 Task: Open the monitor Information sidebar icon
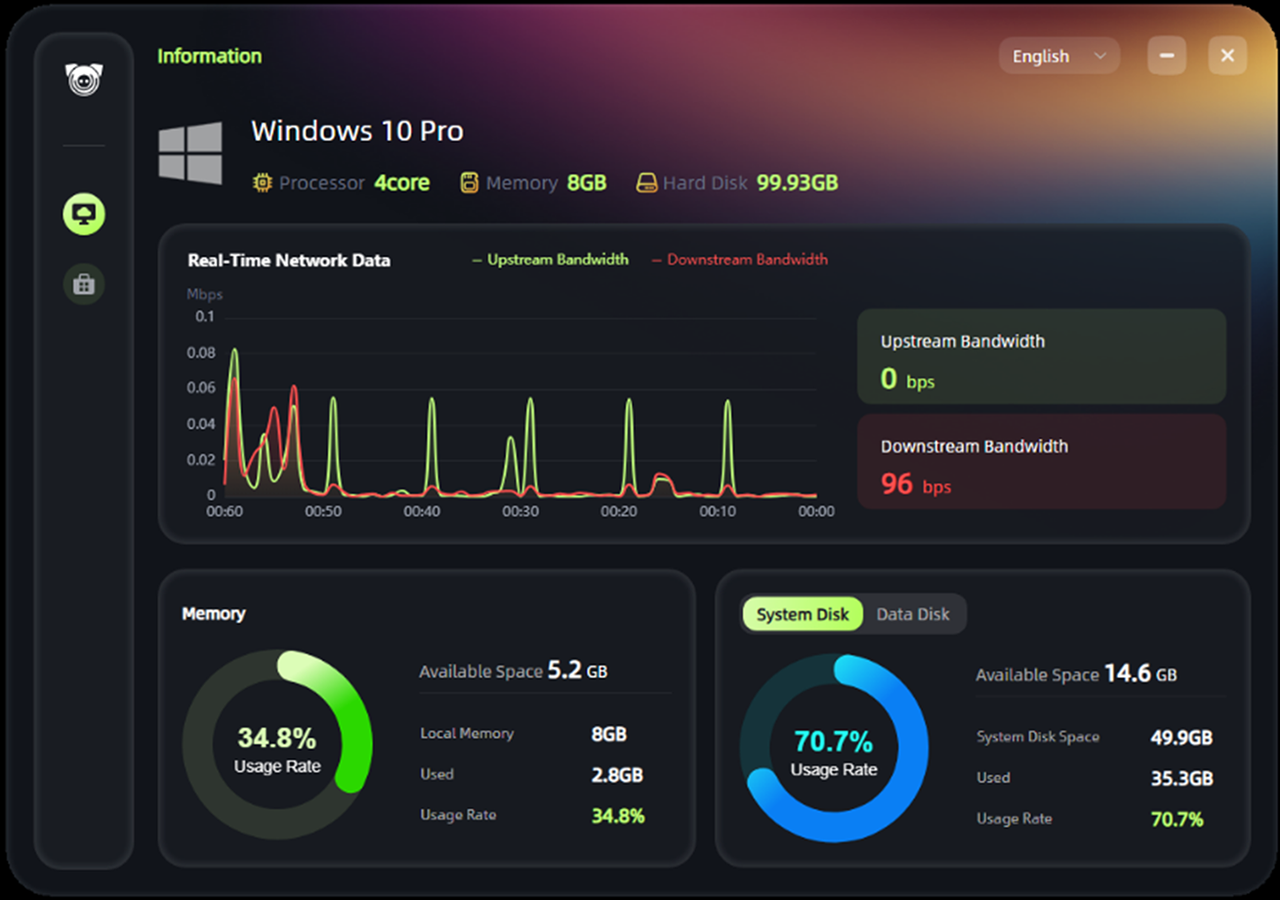point(84,214)
